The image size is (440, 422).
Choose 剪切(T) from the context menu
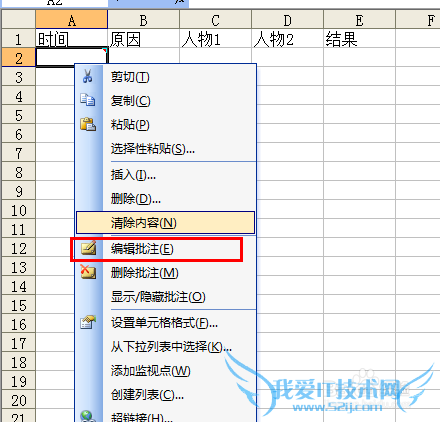[x=165, y=77]
